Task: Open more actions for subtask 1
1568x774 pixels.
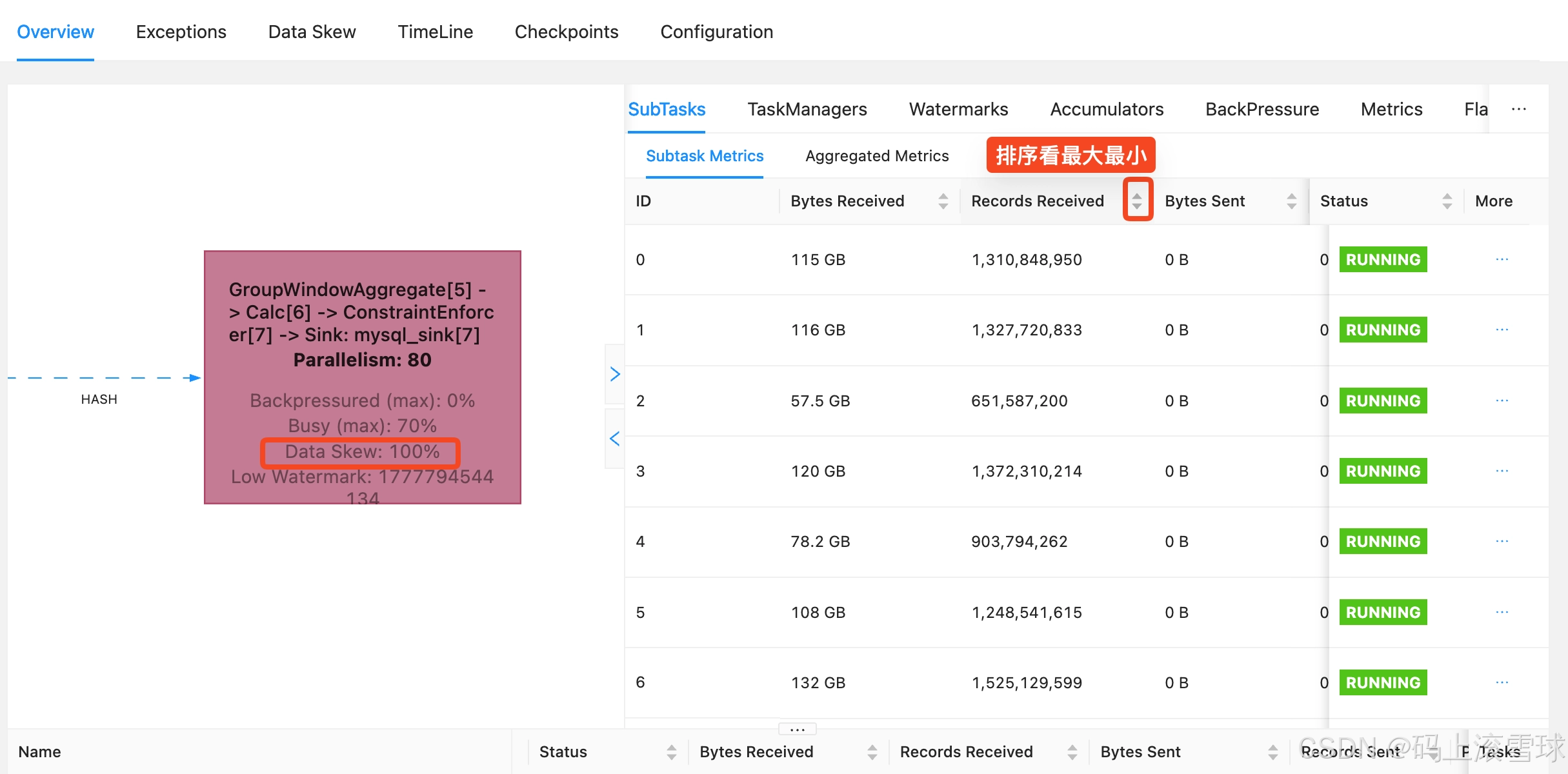Action: click(1502, 330)
